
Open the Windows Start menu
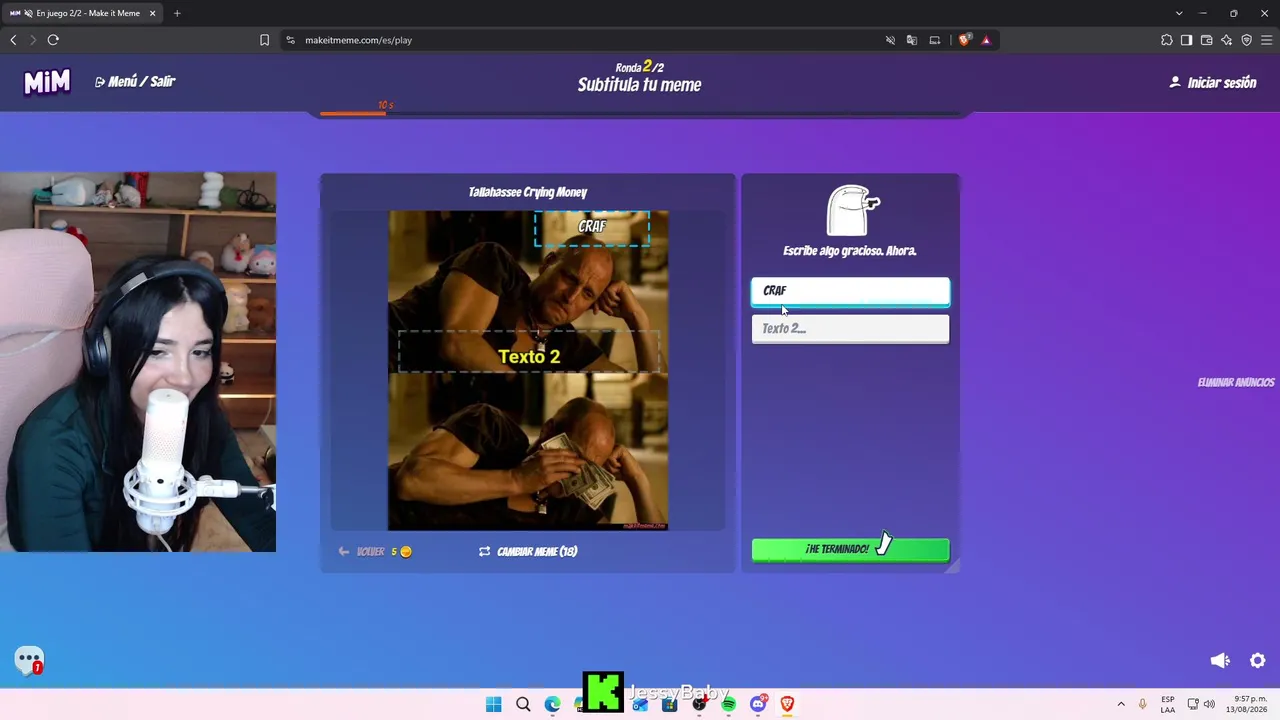493,704
